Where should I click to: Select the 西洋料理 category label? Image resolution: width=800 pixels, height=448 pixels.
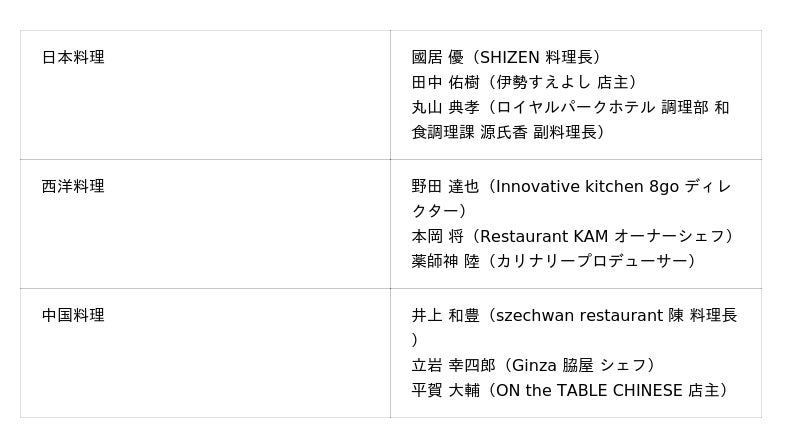73,187
